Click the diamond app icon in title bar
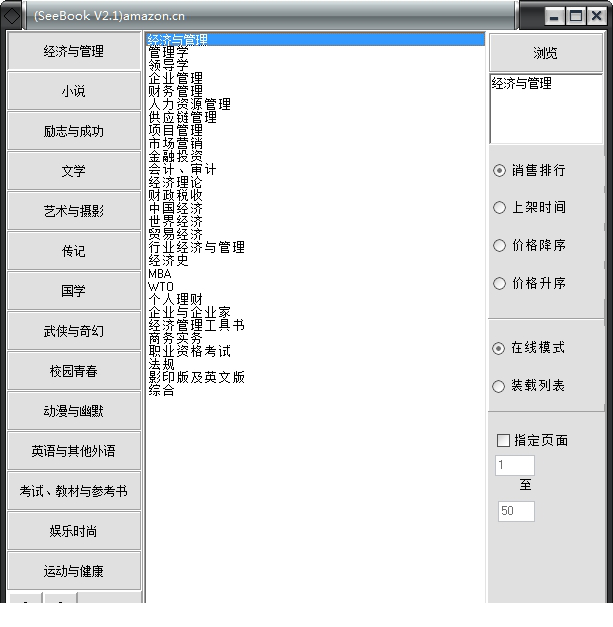This screenshot has width=613, height=627. [12, 16]
